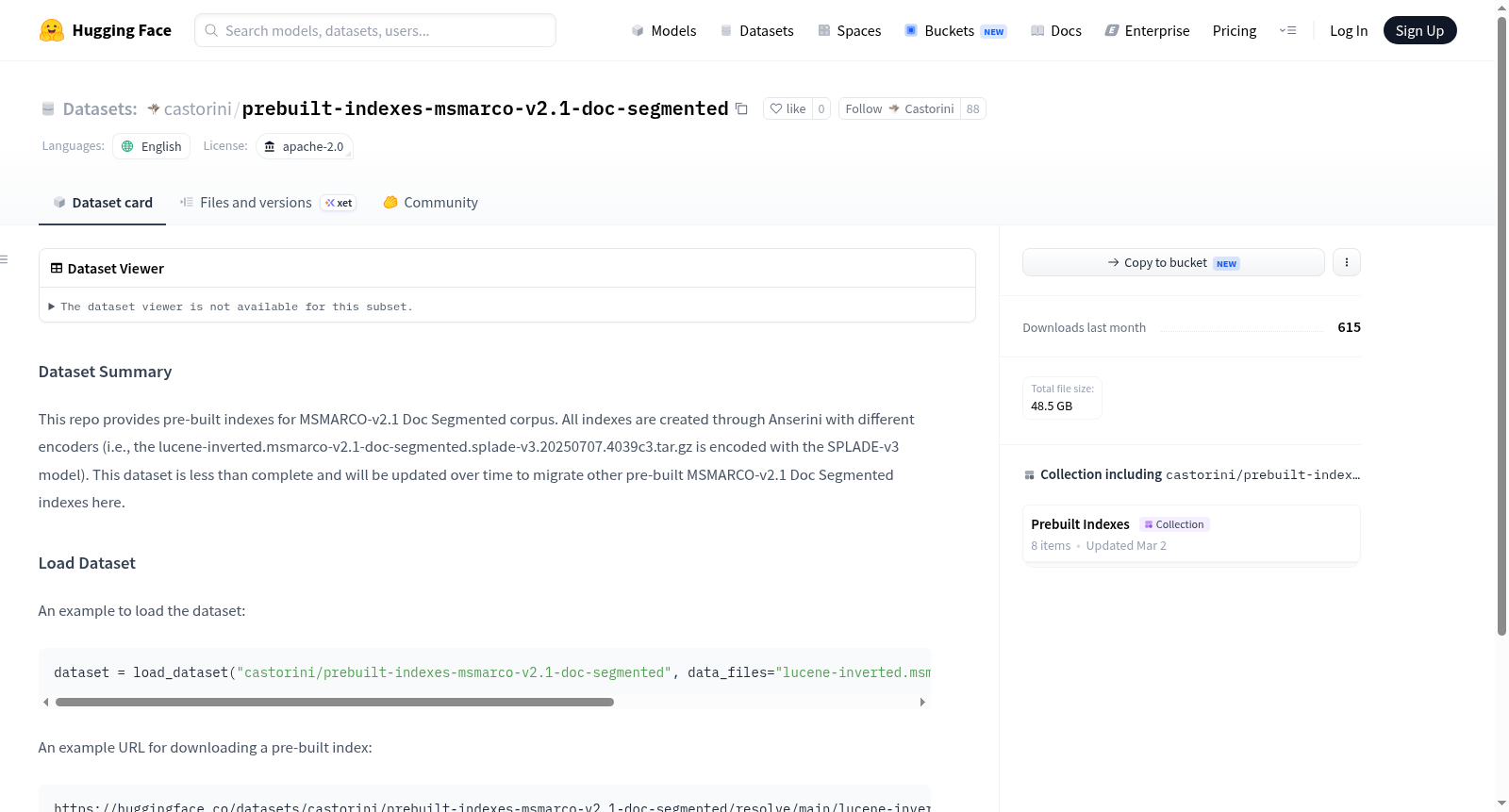Go to the Spaces page

coord(850,30)
